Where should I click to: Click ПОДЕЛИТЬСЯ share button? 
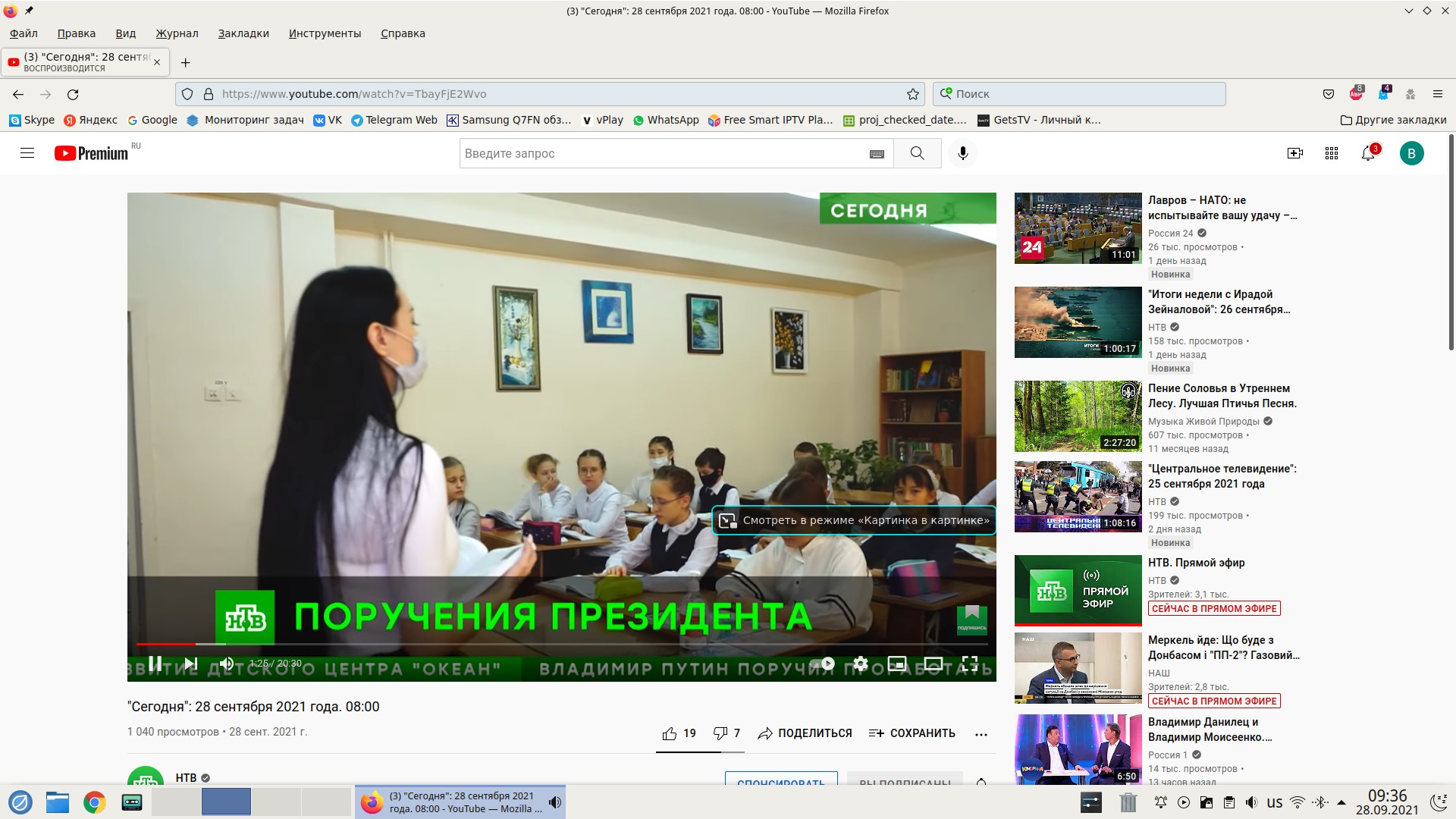tap(805, 733)
